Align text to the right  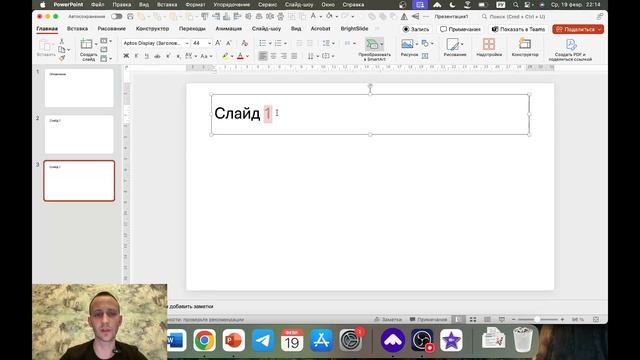[x=284, y=56]
